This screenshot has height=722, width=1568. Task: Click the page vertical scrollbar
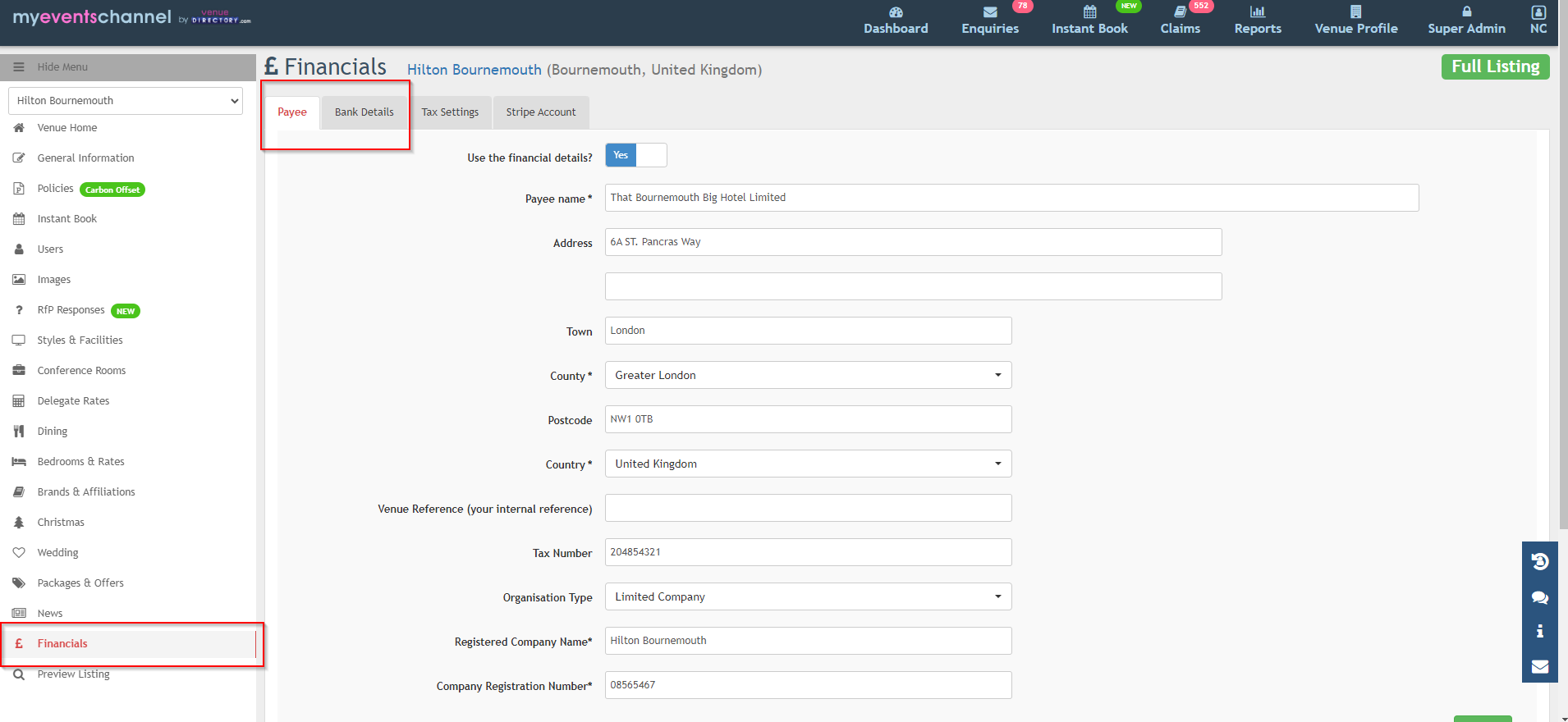click(1563, 267)
